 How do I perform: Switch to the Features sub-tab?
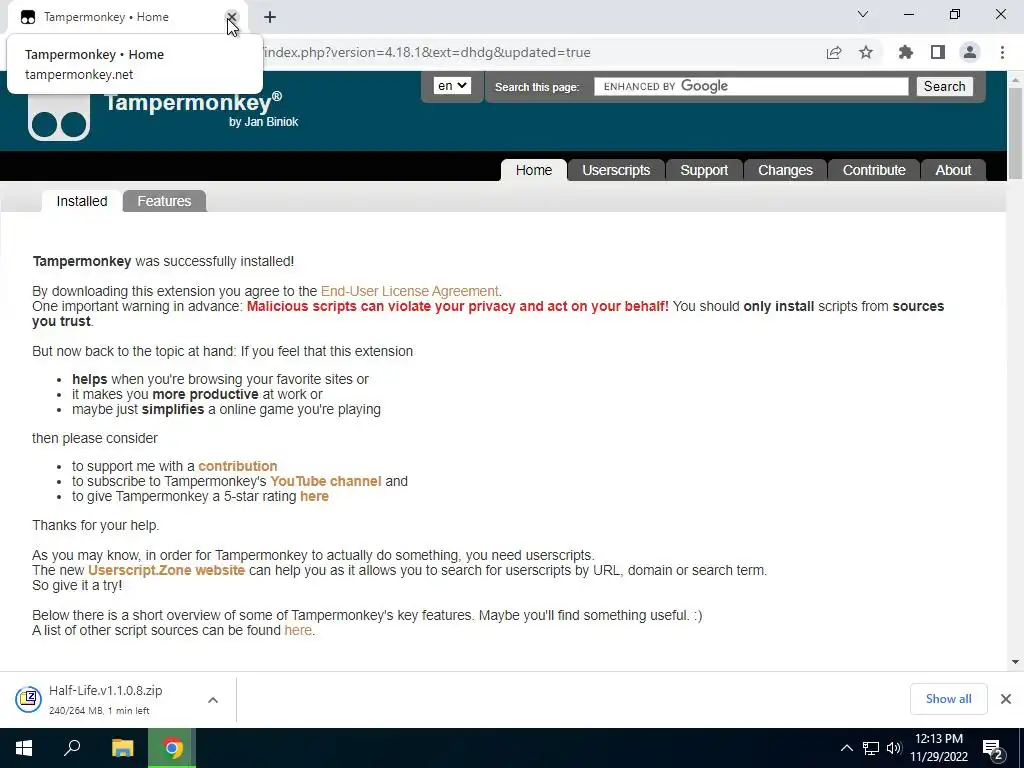click(164, 201)
